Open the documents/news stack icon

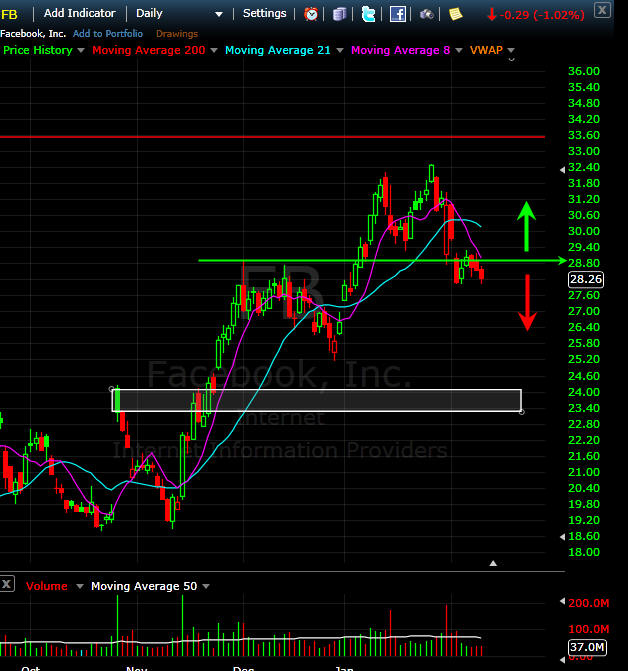(340, 14)
